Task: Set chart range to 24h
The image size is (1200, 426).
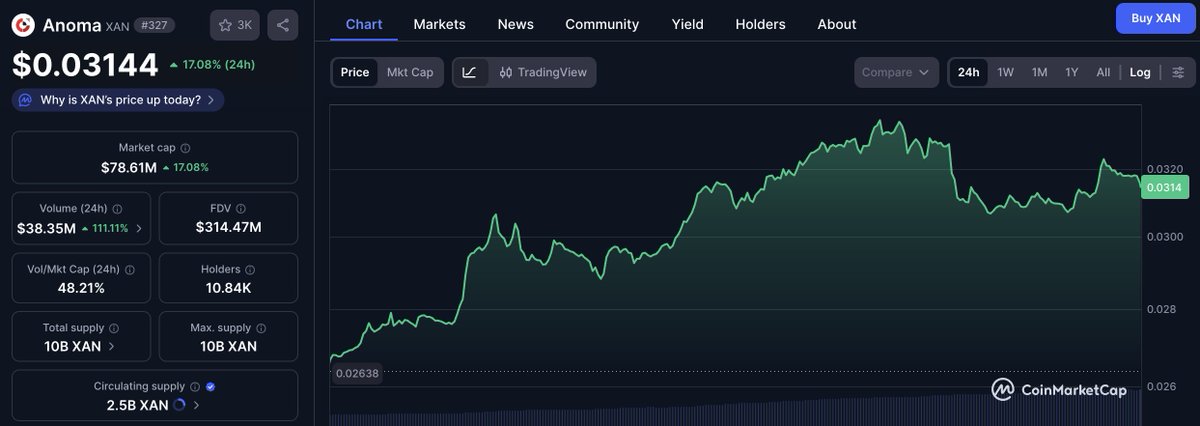Action: click(968, 72)
